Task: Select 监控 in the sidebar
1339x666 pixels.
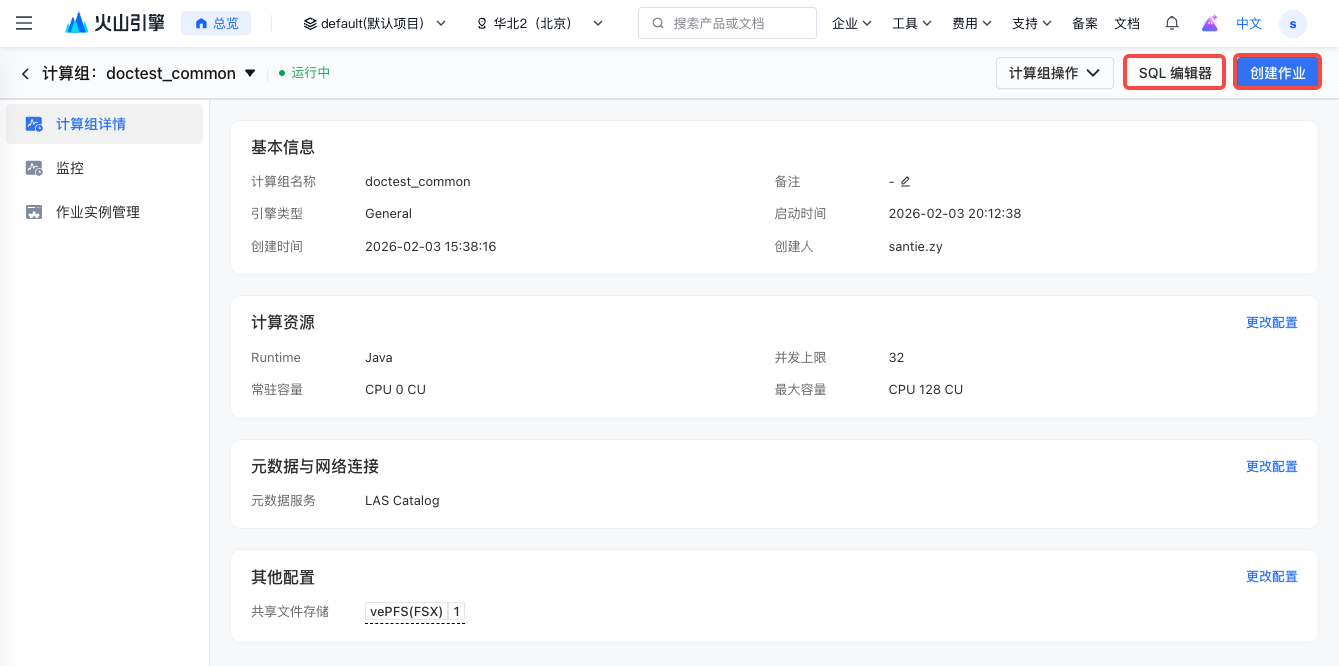Action: point(104,168)
